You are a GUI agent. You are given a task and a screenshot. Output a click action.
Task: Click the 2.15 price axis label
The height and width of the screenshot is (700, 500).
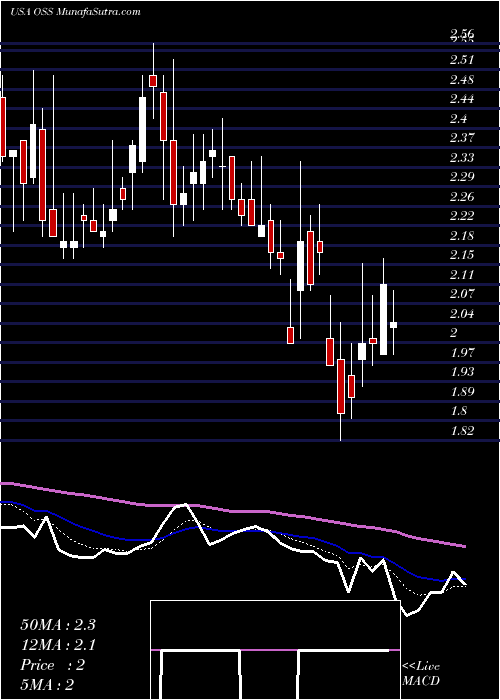462,254
